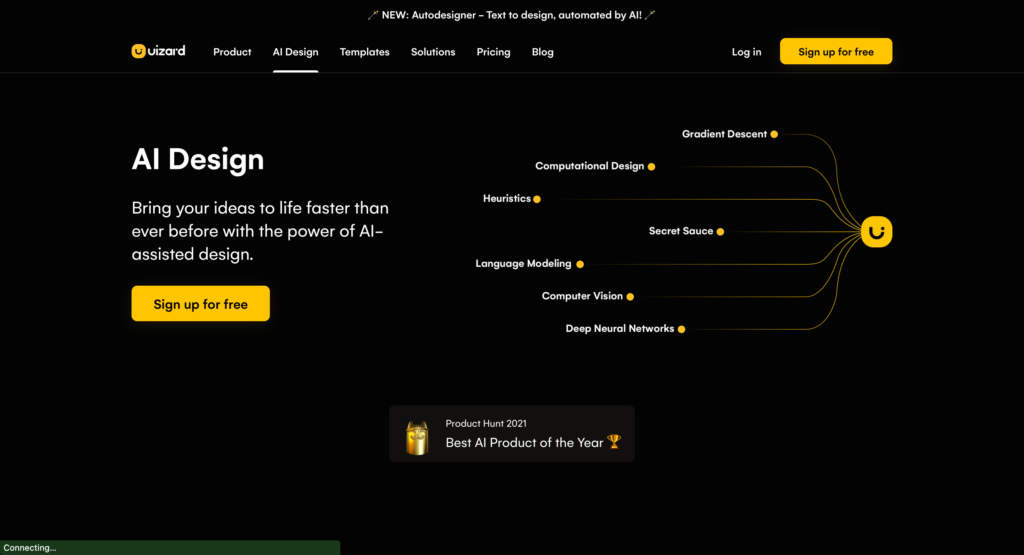Click the yellow dot next to Heuristics
The height and width of the screenshot is (555, 1024).
[x=537, y=199]
